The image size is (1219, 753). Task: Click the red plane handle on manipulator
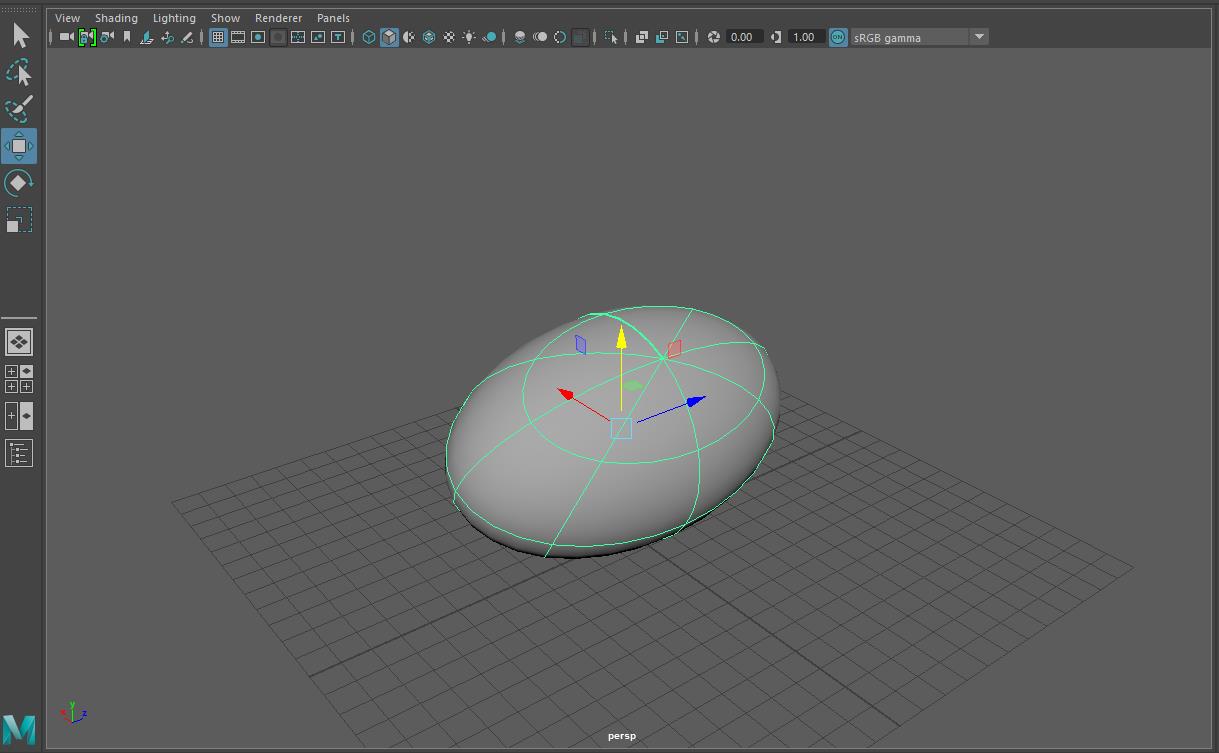(x=674, y=348)
